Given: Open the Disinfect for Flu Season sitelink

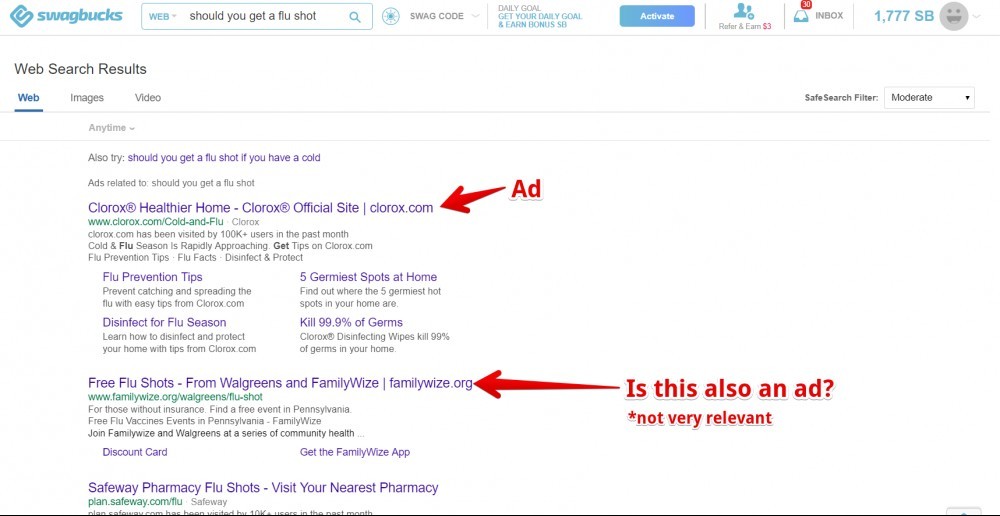Looking at the screenshot, I should [164, 322].
